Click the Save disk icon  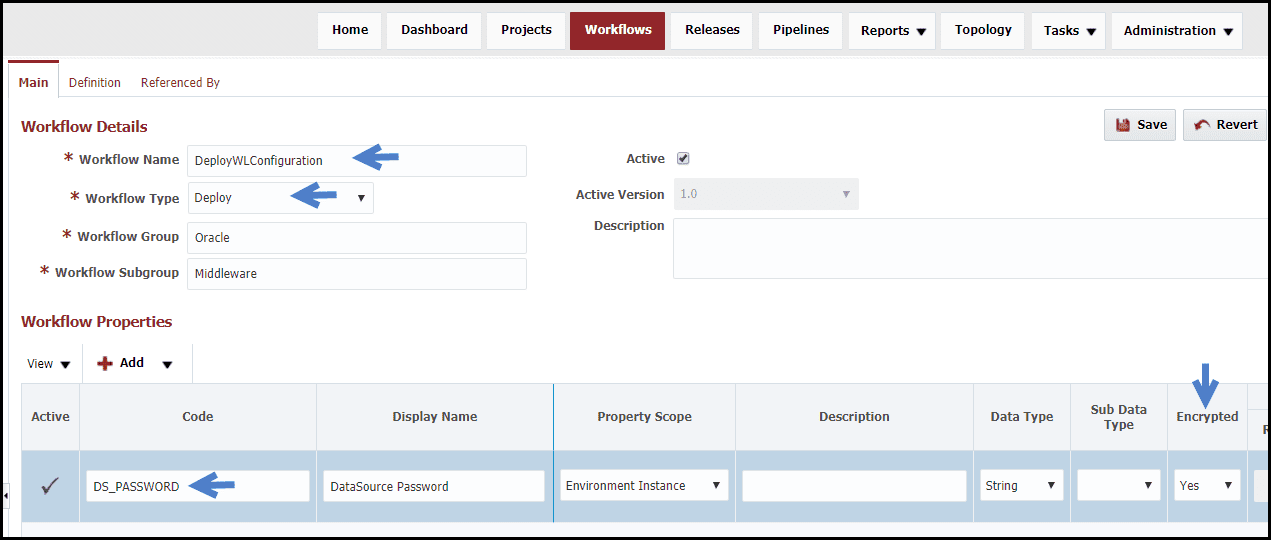tap(1122, 125)
